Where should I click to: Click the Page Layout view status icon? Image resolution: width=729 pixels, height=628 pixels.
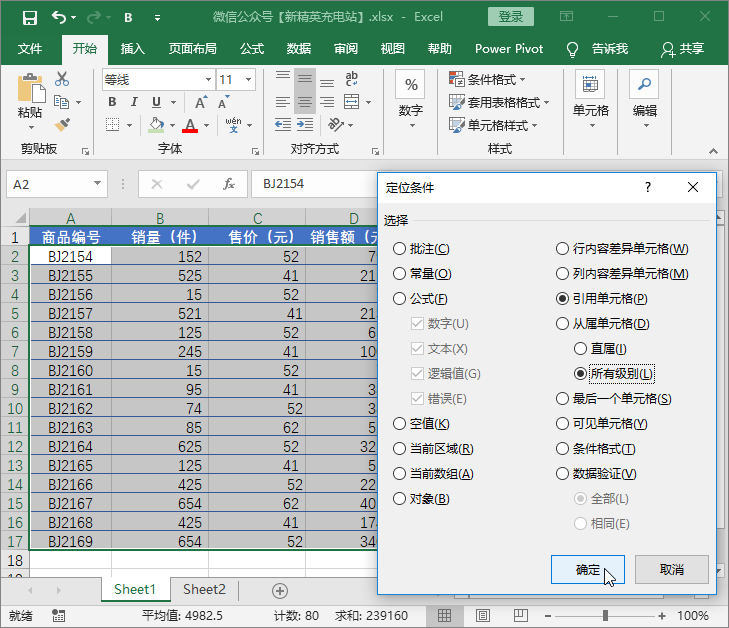tap(483, 616)
